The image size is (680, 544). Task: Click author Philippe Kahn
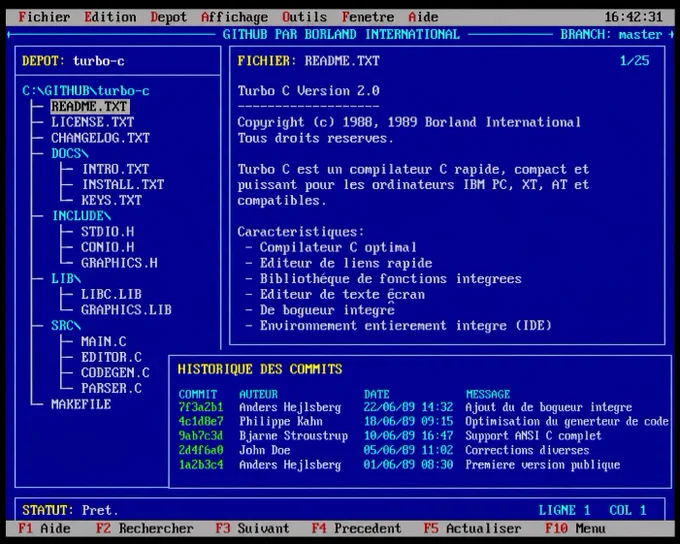pos(281,421)
